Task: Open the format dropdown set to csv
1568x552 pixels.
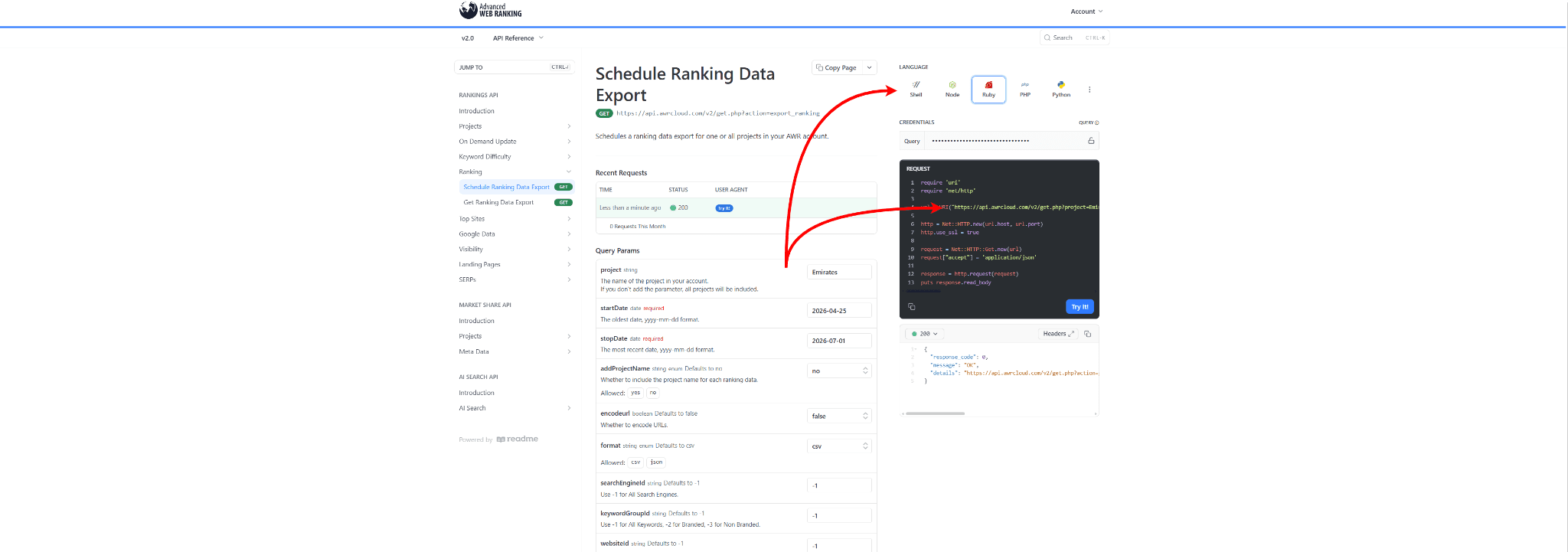Action: tap(839, 446)
